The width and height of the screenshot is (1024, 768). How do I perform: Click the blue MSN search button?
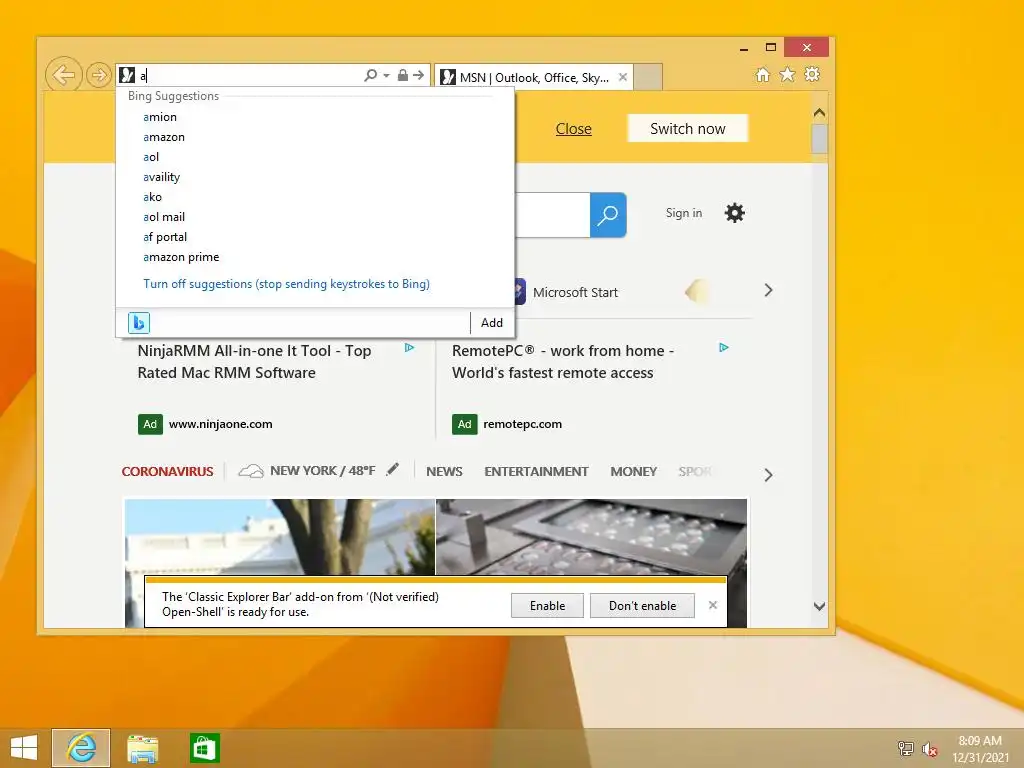608,215
